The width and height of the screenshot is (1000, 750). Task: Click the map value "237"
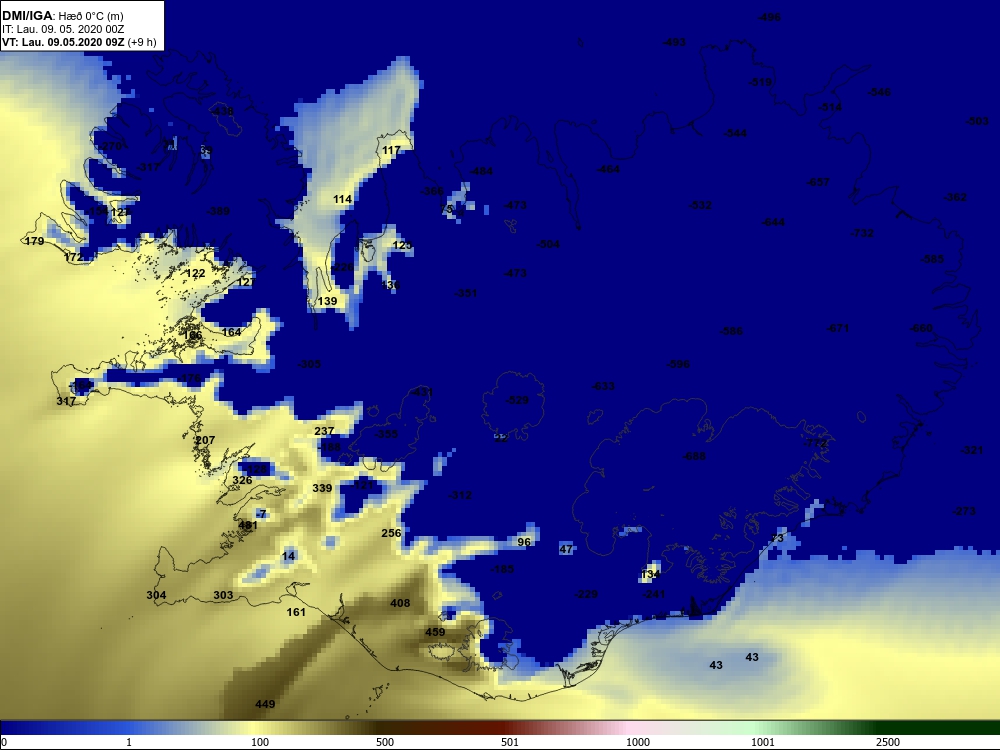point(324,431)
